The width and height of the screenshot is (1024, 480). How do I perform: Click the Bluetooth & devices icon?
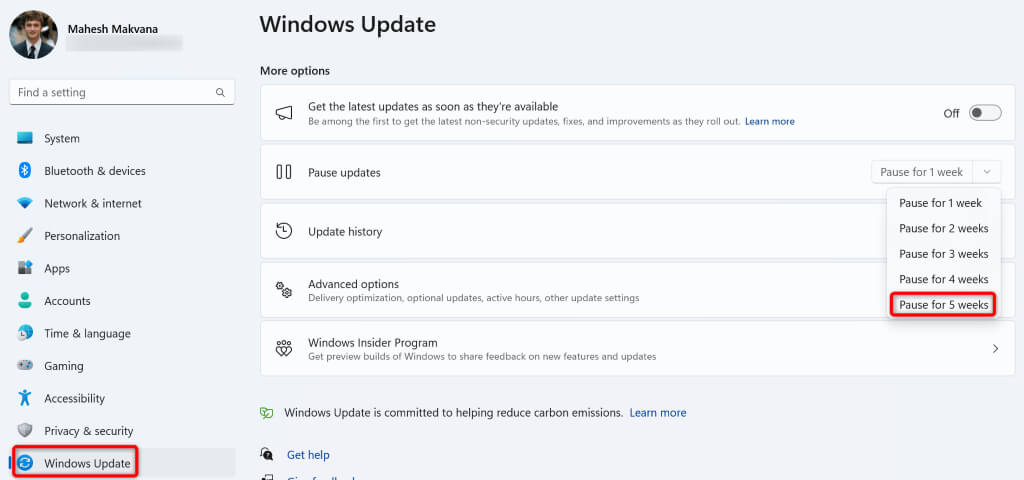(x=25, y=171)
